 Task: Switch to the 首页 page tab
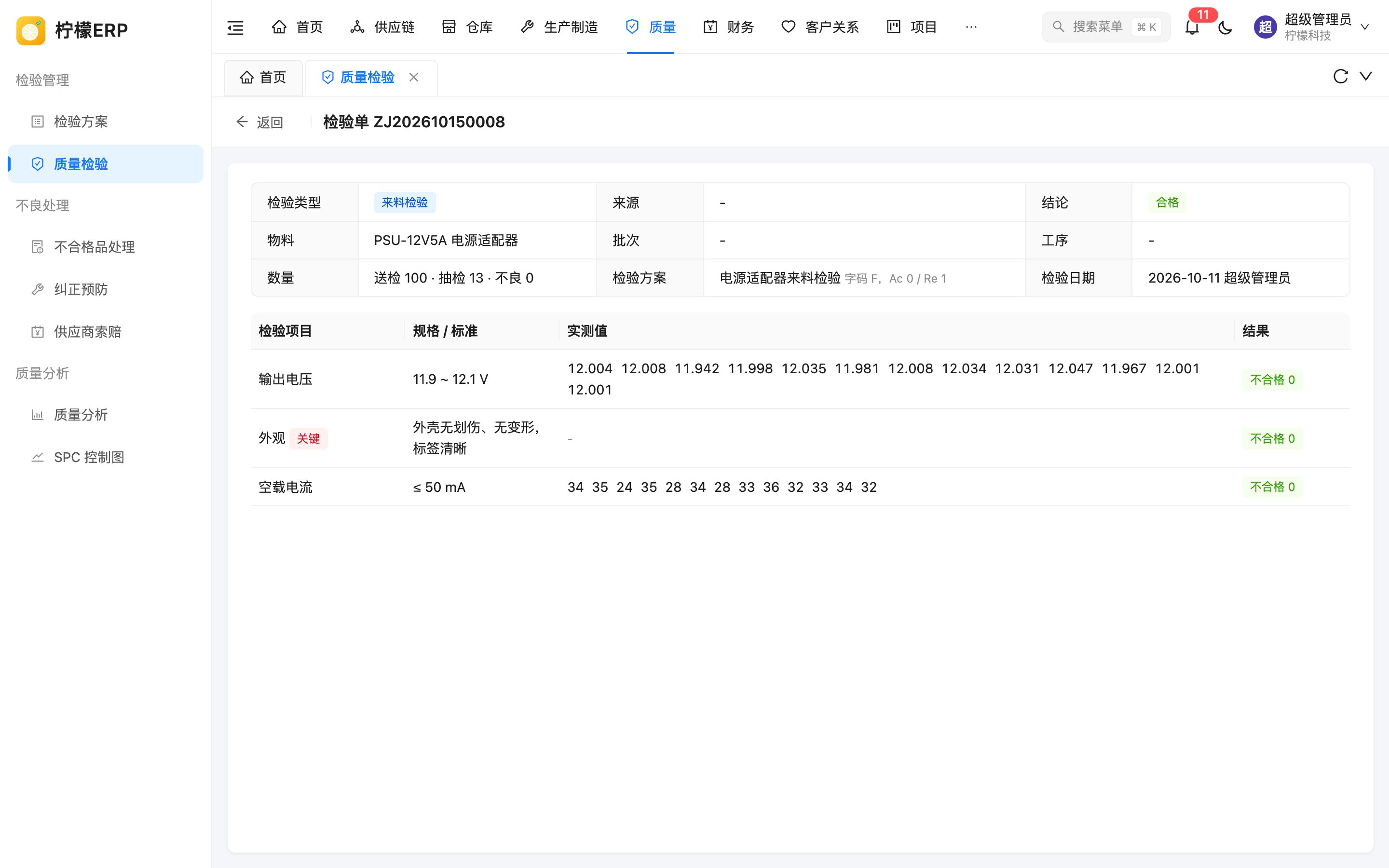(263, 78)
